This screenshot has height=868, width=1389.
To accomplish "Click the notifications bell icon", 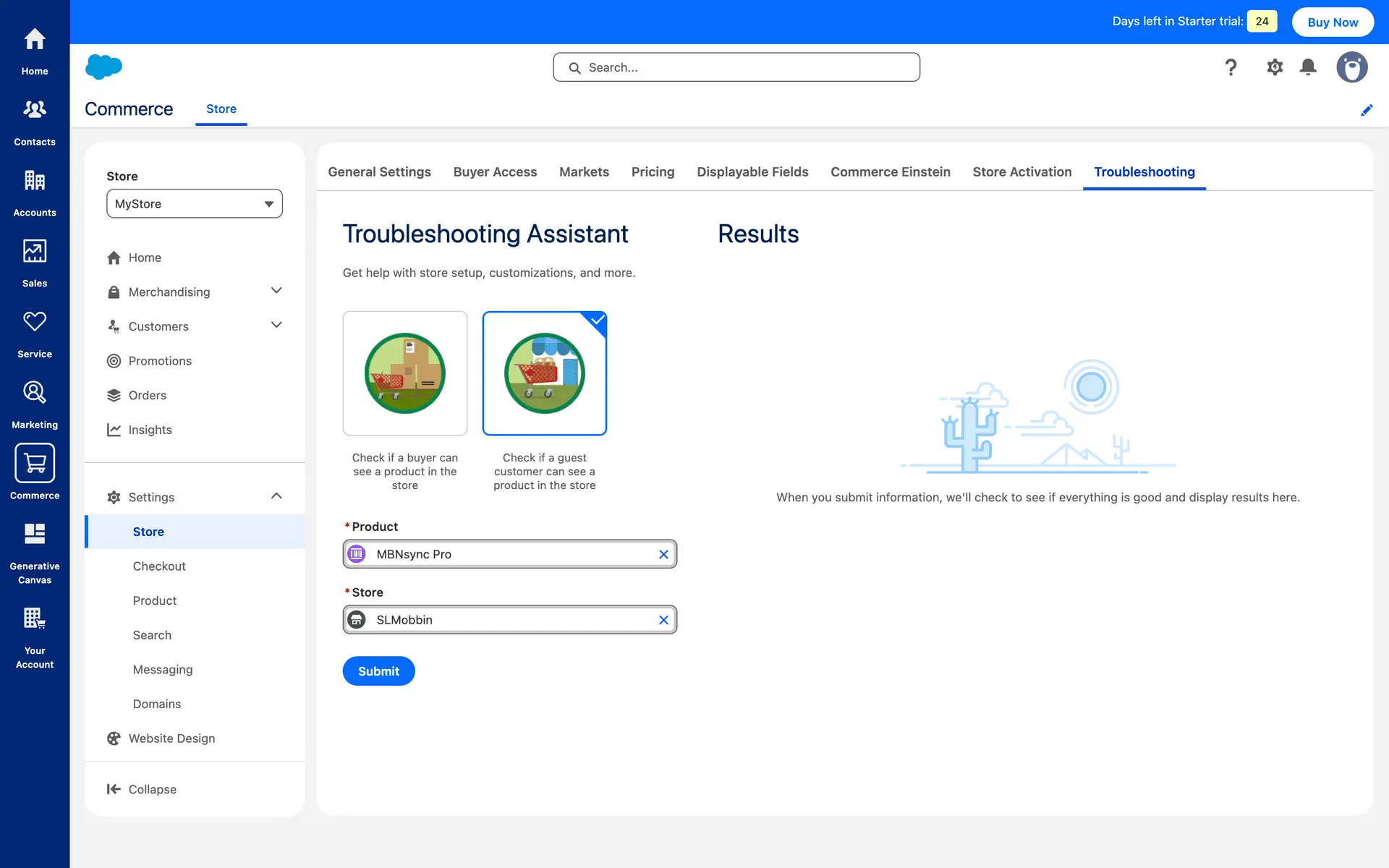I will point(1308,67).
